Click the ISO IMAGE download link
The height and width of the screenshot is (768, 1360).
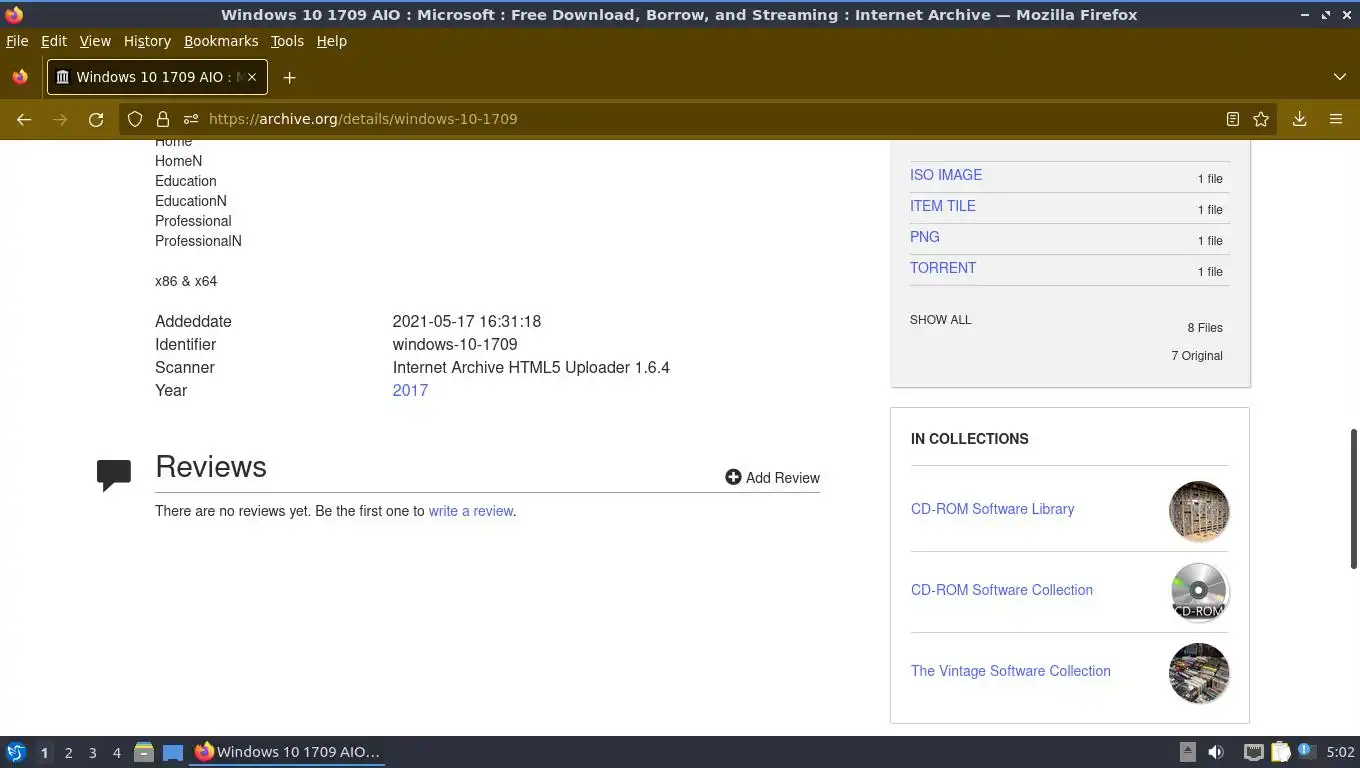point(946,175)
